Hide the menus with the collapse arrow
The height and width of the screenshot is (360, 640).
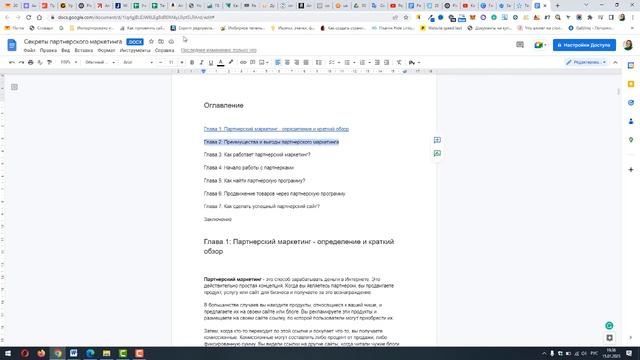coord(615,62)
